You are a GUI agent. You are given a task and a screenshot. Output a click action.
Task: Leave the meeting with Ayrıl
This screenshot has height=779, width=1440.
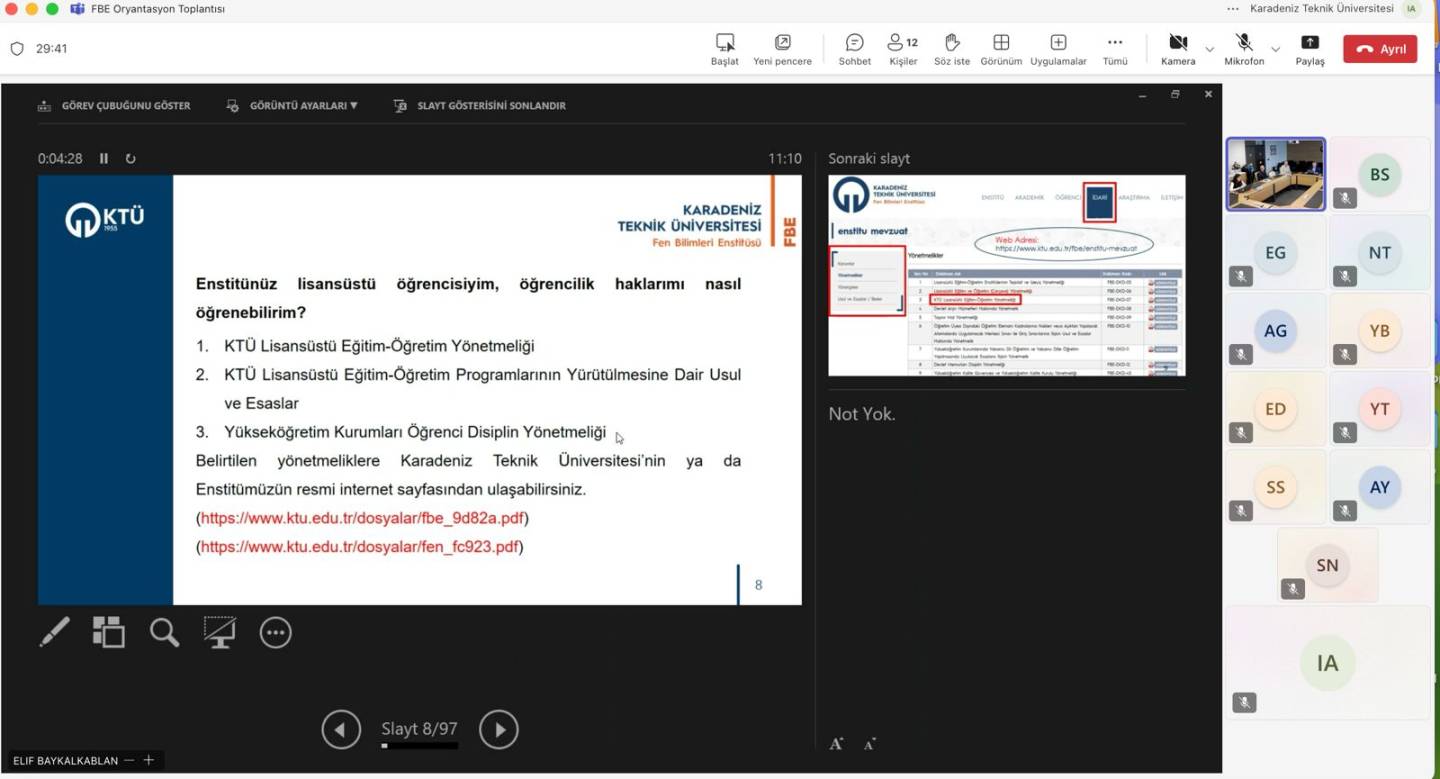coord(1380,49)
